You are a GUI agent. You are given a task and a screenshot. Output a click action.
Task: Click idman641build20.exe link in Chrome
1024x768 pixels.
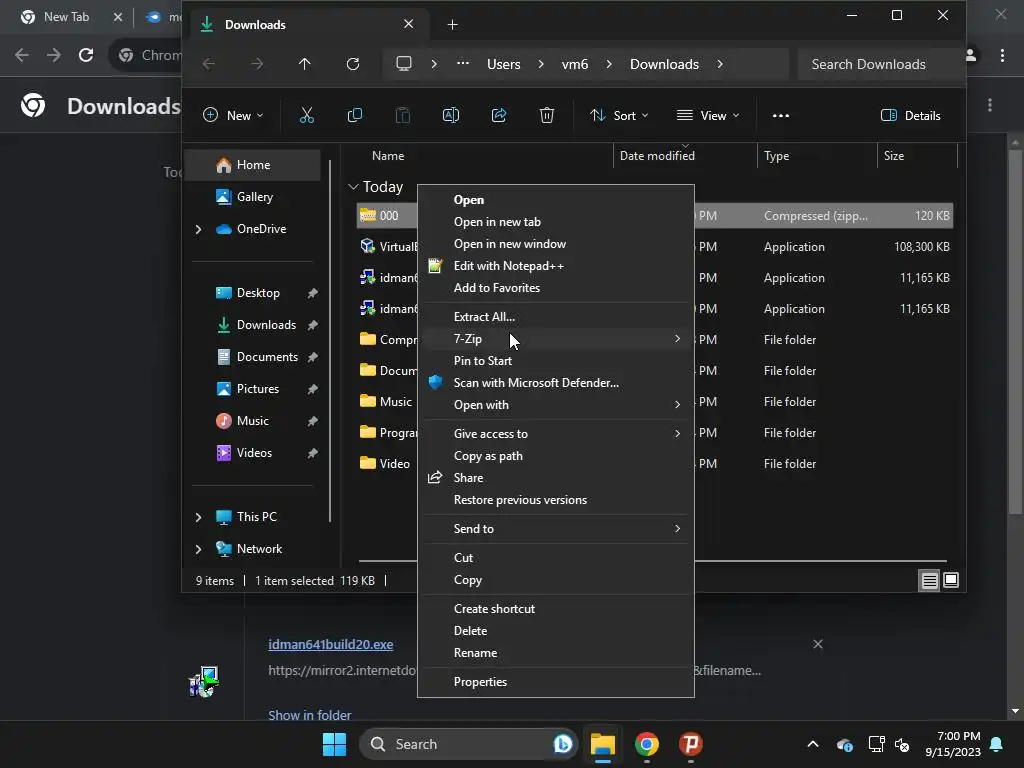coord(330,644)
